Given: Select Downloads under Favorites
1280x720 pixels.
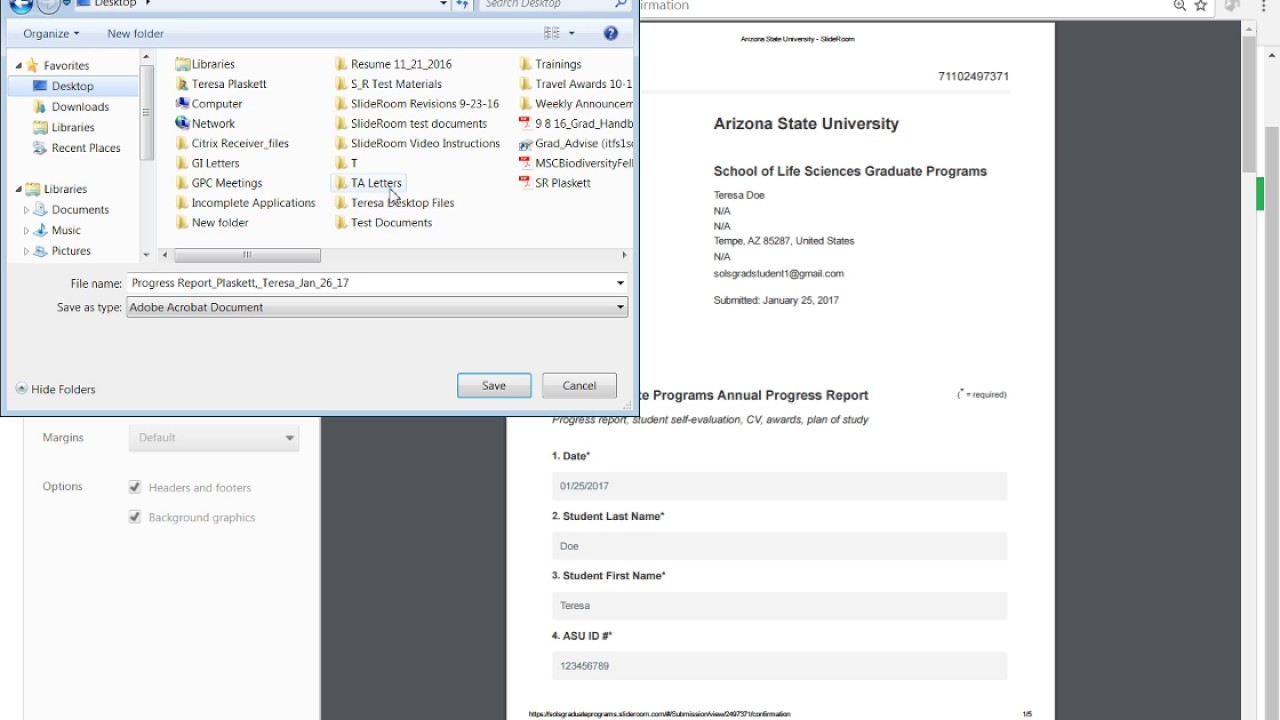Looking at the screenshot, I should click(71, 107).
